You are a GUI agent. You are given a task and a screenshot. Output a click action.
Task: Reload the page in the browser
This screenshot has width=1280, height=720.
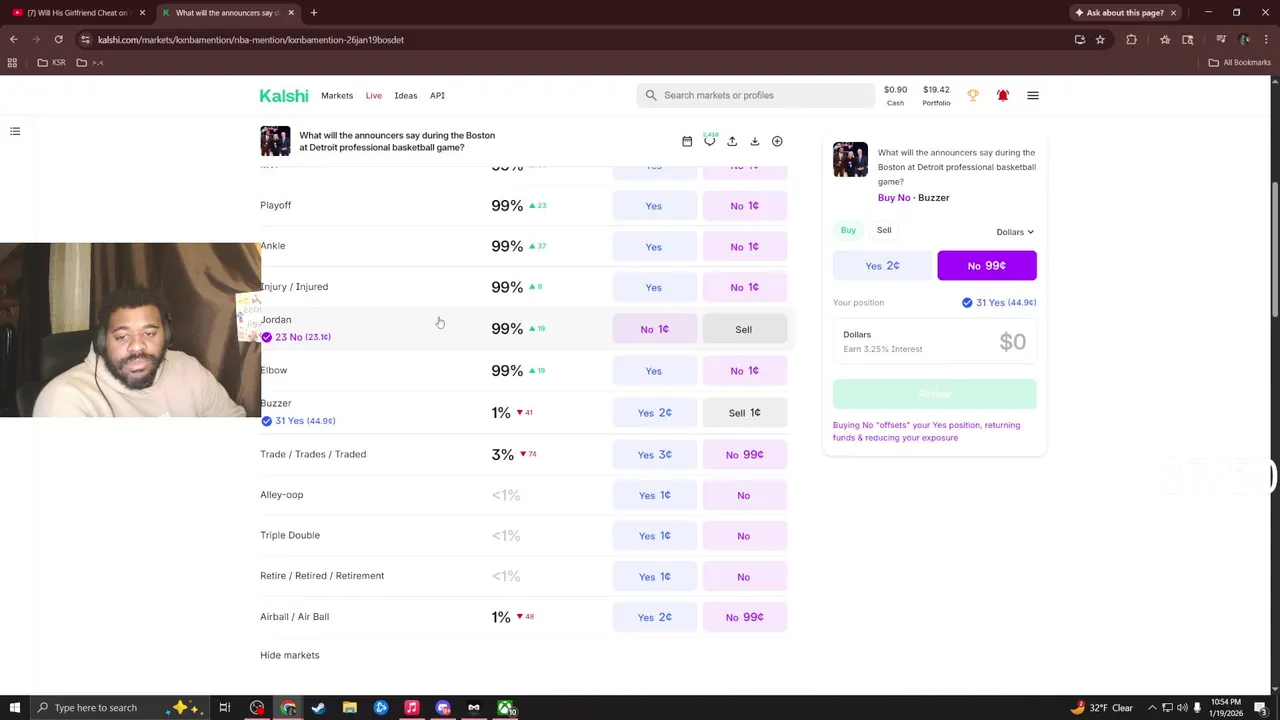[58, 40]
